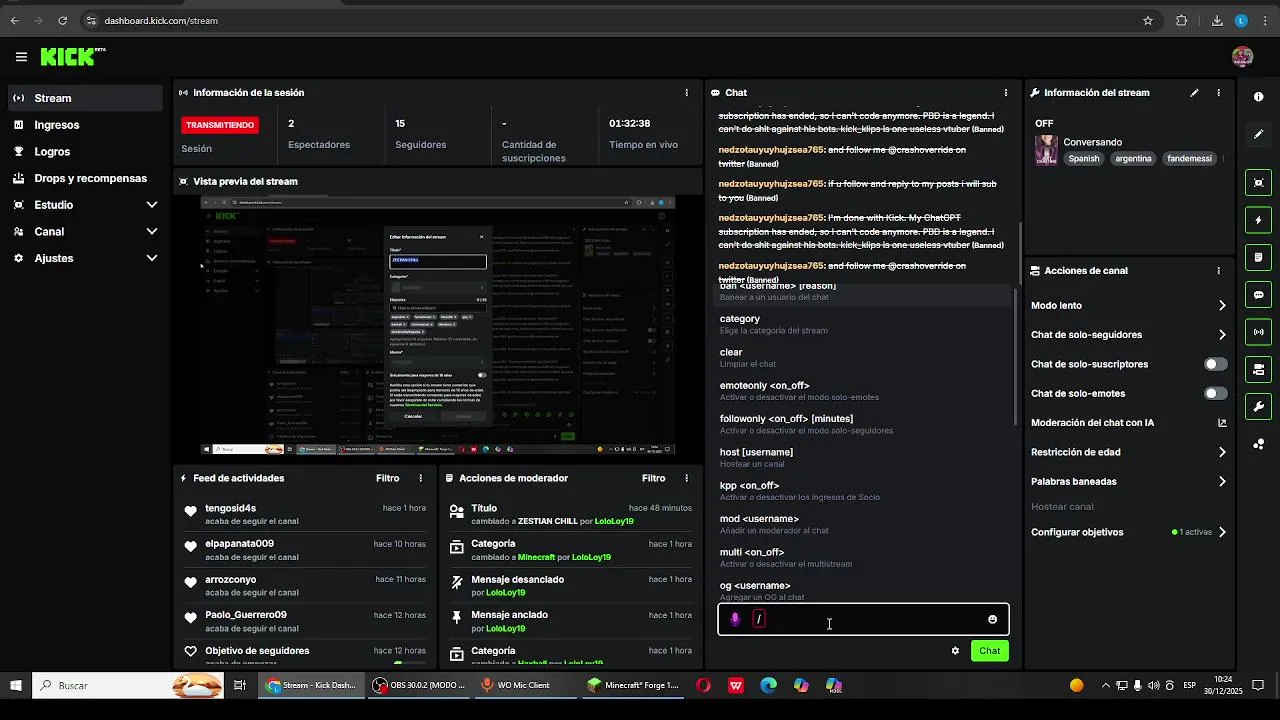Screen dimensions: 1280x720
Task: Toggle the broadcast signal widget icon in the sidebar
Action: pyautogui.click(x=1258, y=332)
